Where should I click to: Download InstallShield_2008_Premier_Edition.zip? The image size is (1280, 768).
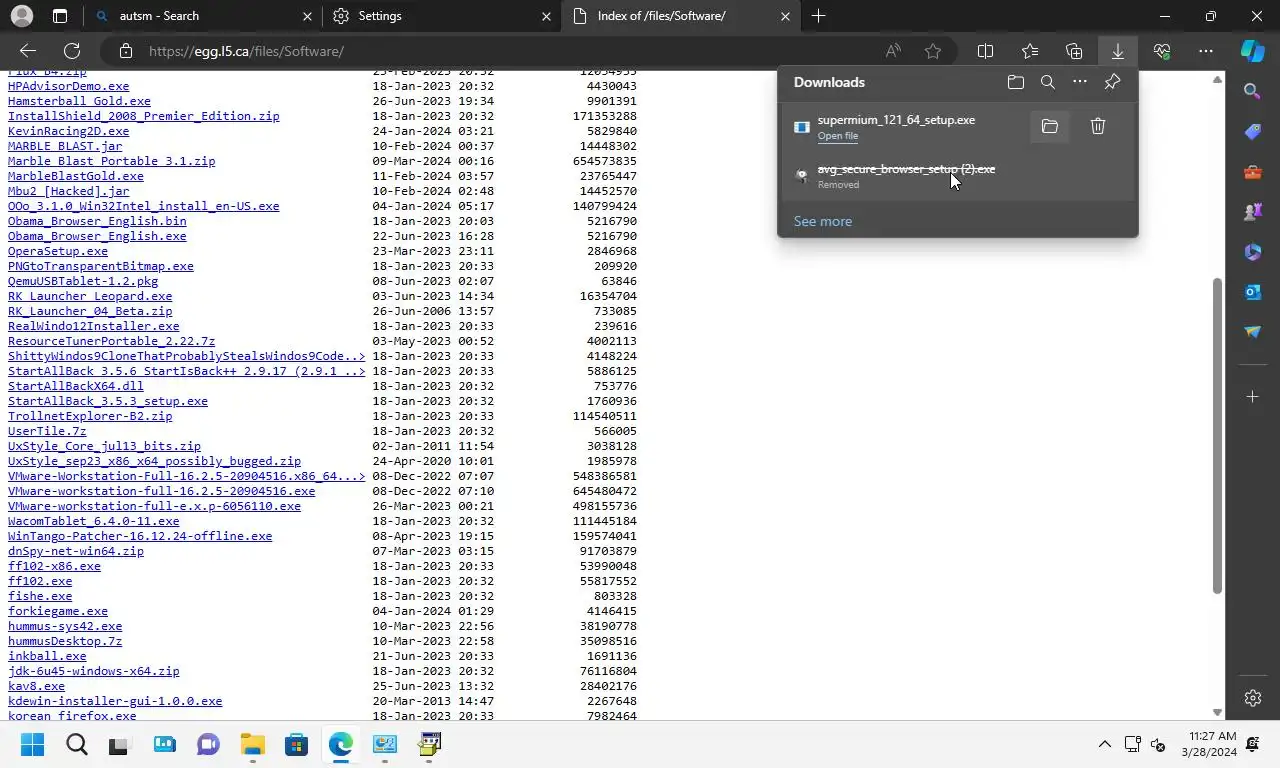coord(143,116)
